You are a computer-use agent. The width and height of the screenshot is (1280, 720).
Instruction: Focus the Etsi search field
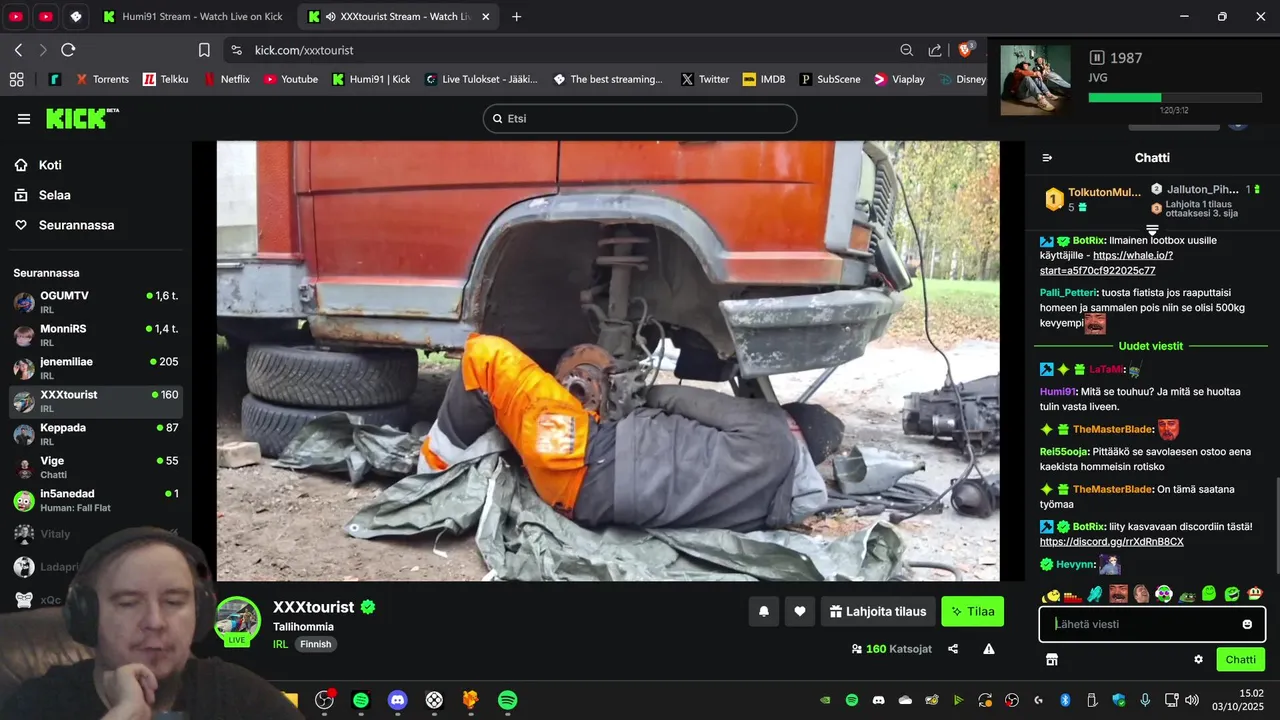(x=640, y=118)
